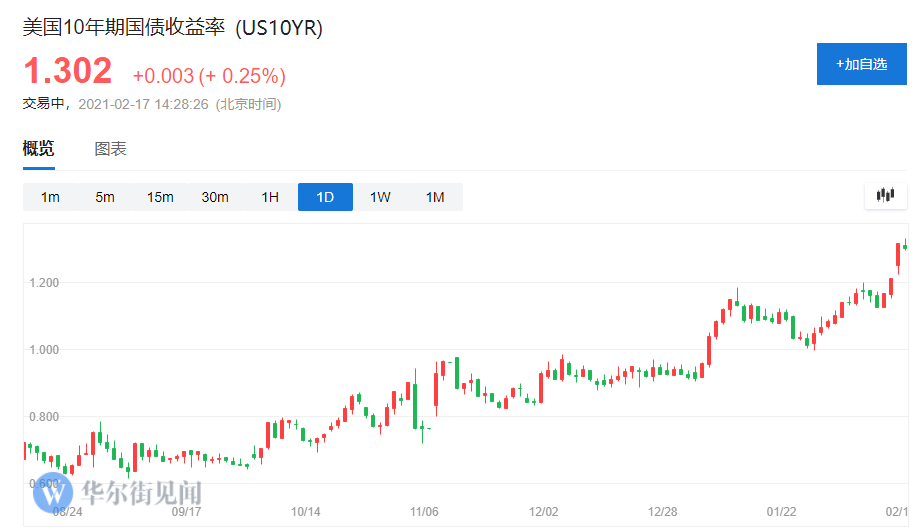Select the 1D chart interval
The width and height of the screenshot is (920, 531).
click(x=325, y=197)
